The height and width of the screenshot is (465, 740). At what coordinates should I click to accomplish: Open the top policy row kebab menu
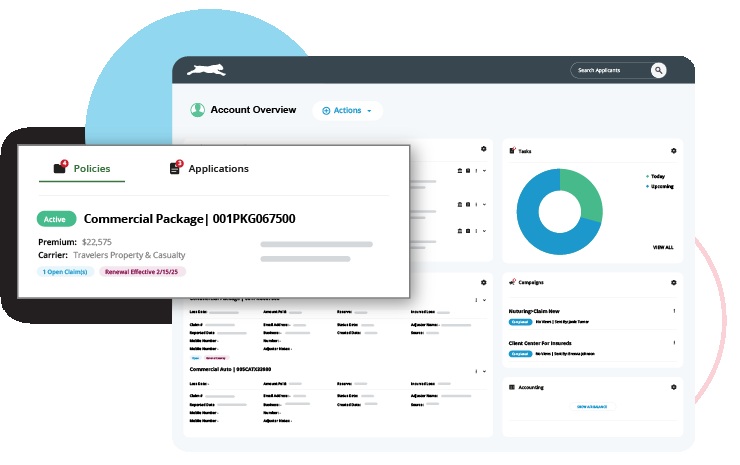476,171
